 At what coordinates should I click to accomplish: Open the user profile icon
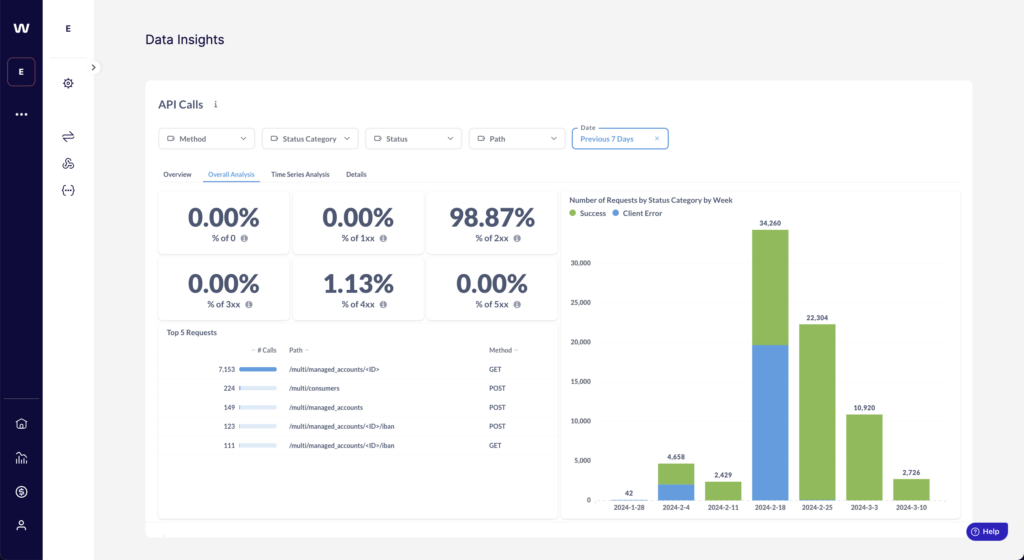coord(21,525)
